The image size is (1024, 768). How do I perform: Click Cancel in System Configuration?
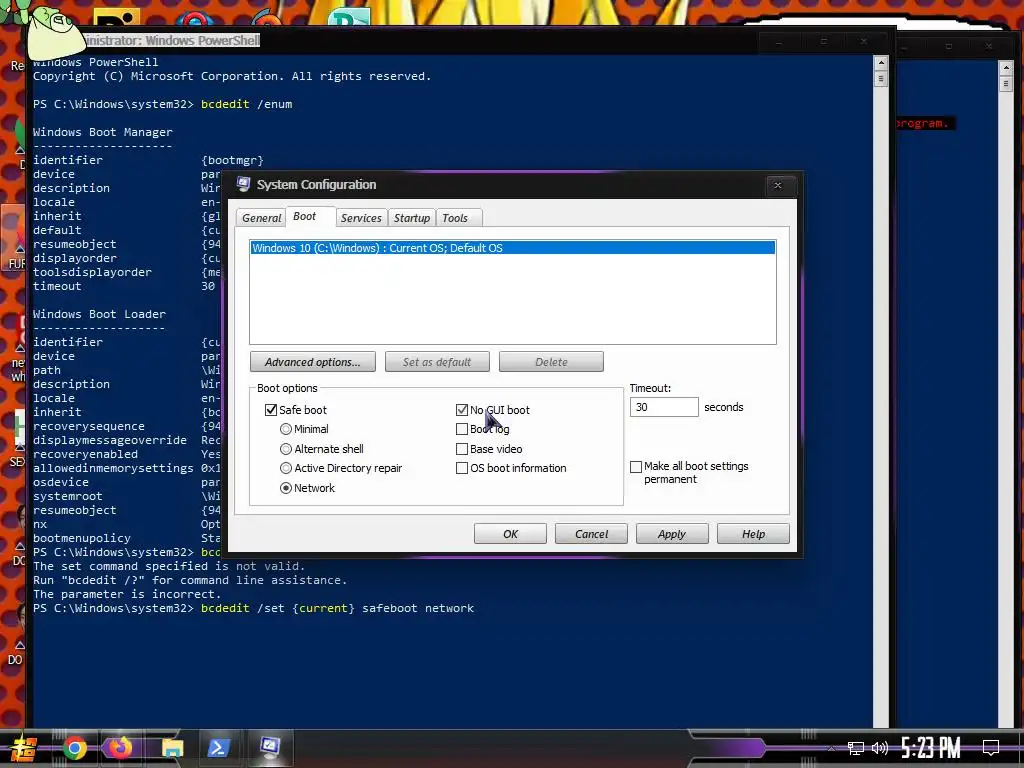[591, 534]
